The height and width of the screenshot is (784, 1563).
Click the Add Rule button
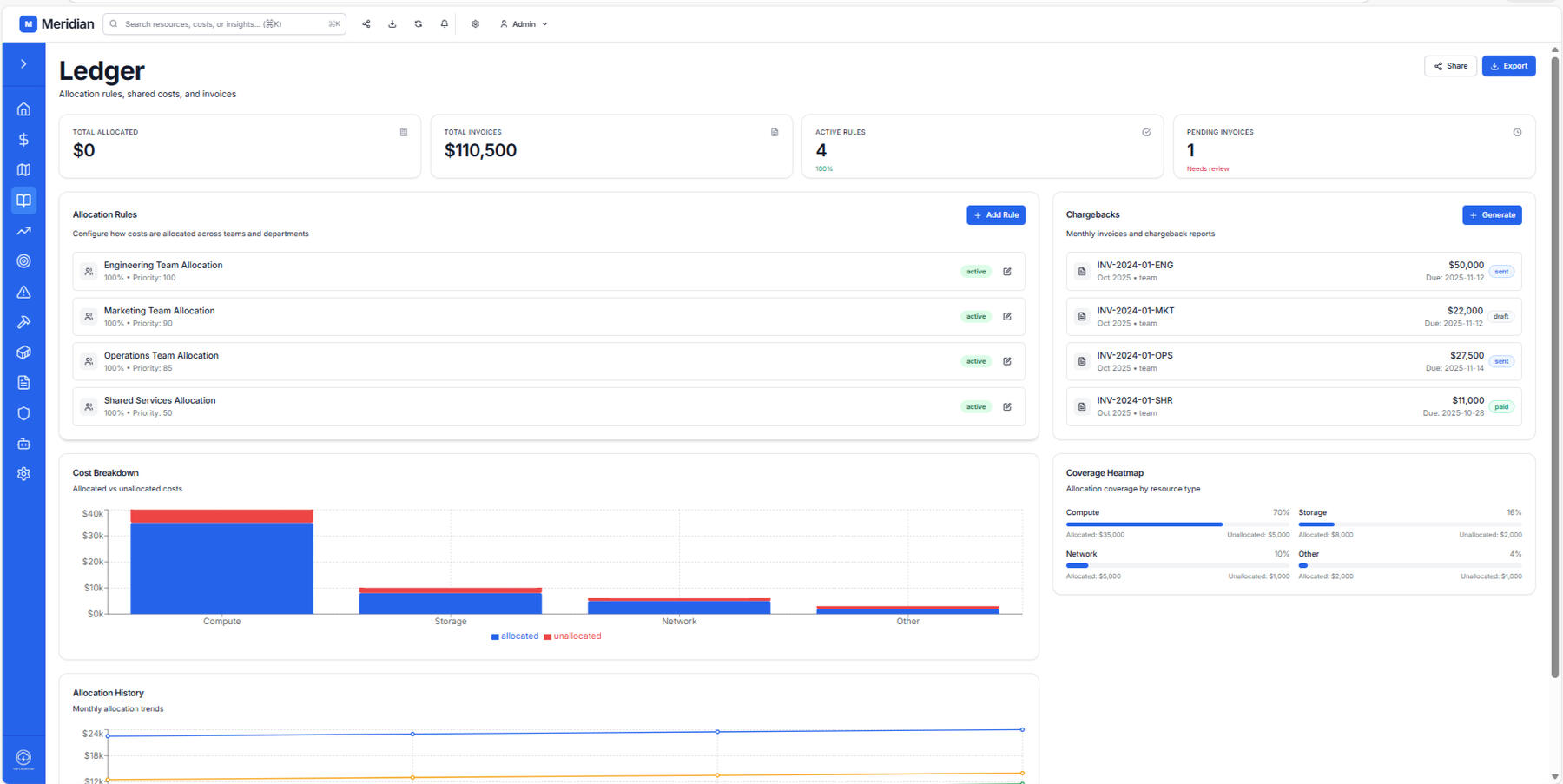[995, 215]
